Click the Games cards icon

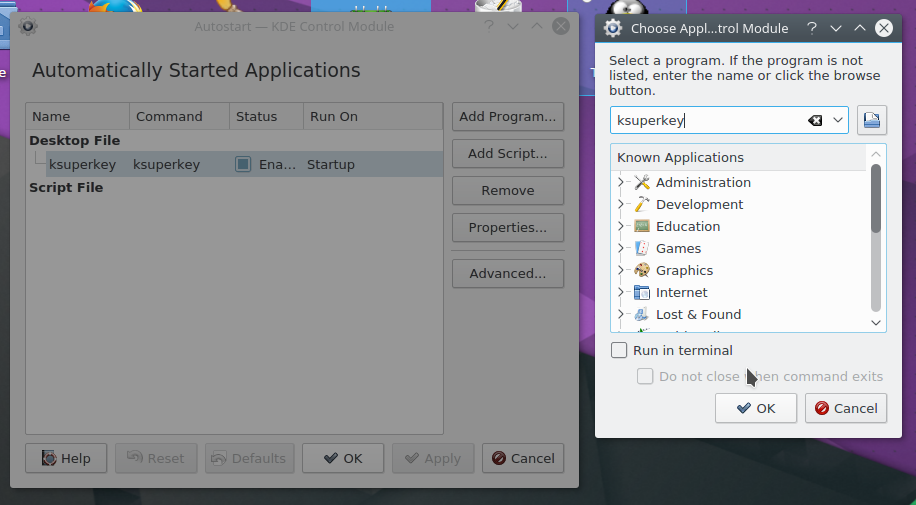pos(642,248)
